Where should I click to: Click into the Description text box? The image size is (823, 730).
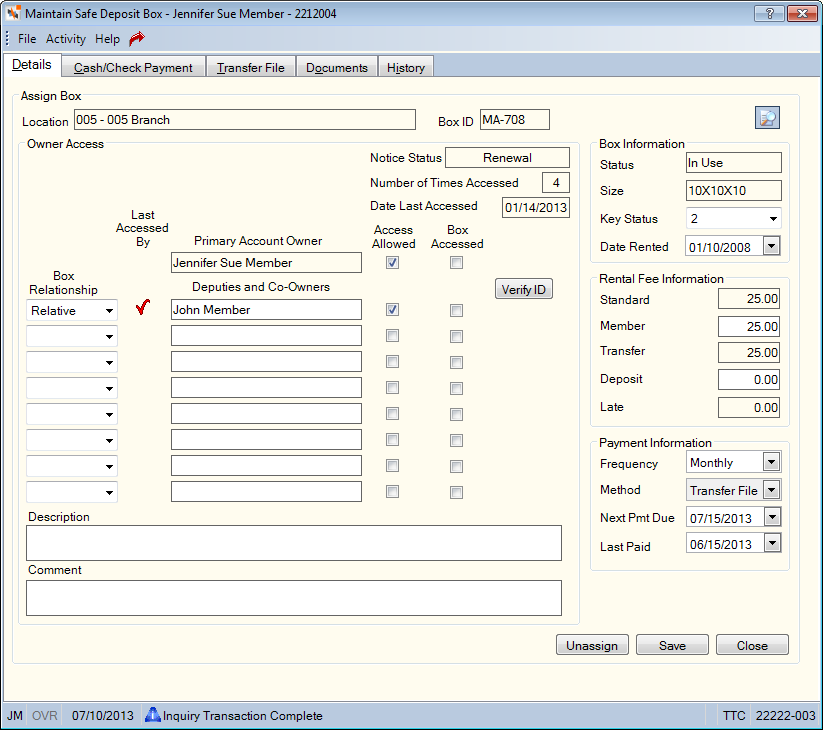(x=294, y=543)
